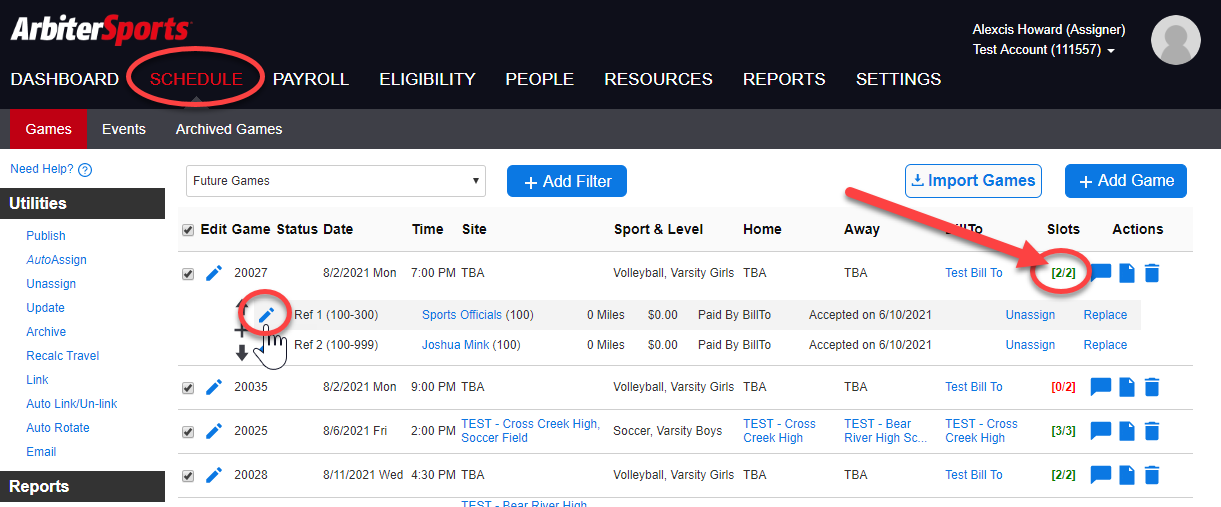1221x507 pixels.
Task: Open the message icon for game 20035
Action: click(1101, 387)
